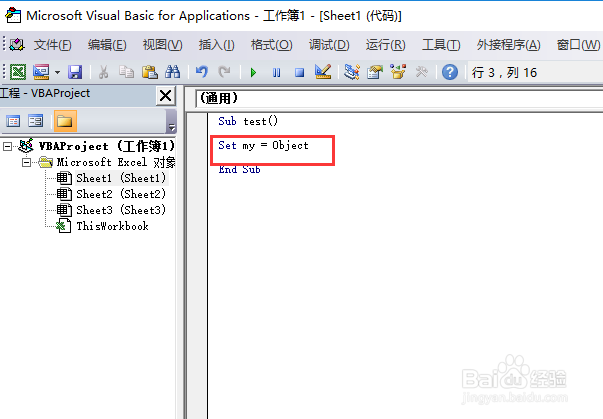
Task: Open VBA Help question mark icon
Action: point(450,72)
